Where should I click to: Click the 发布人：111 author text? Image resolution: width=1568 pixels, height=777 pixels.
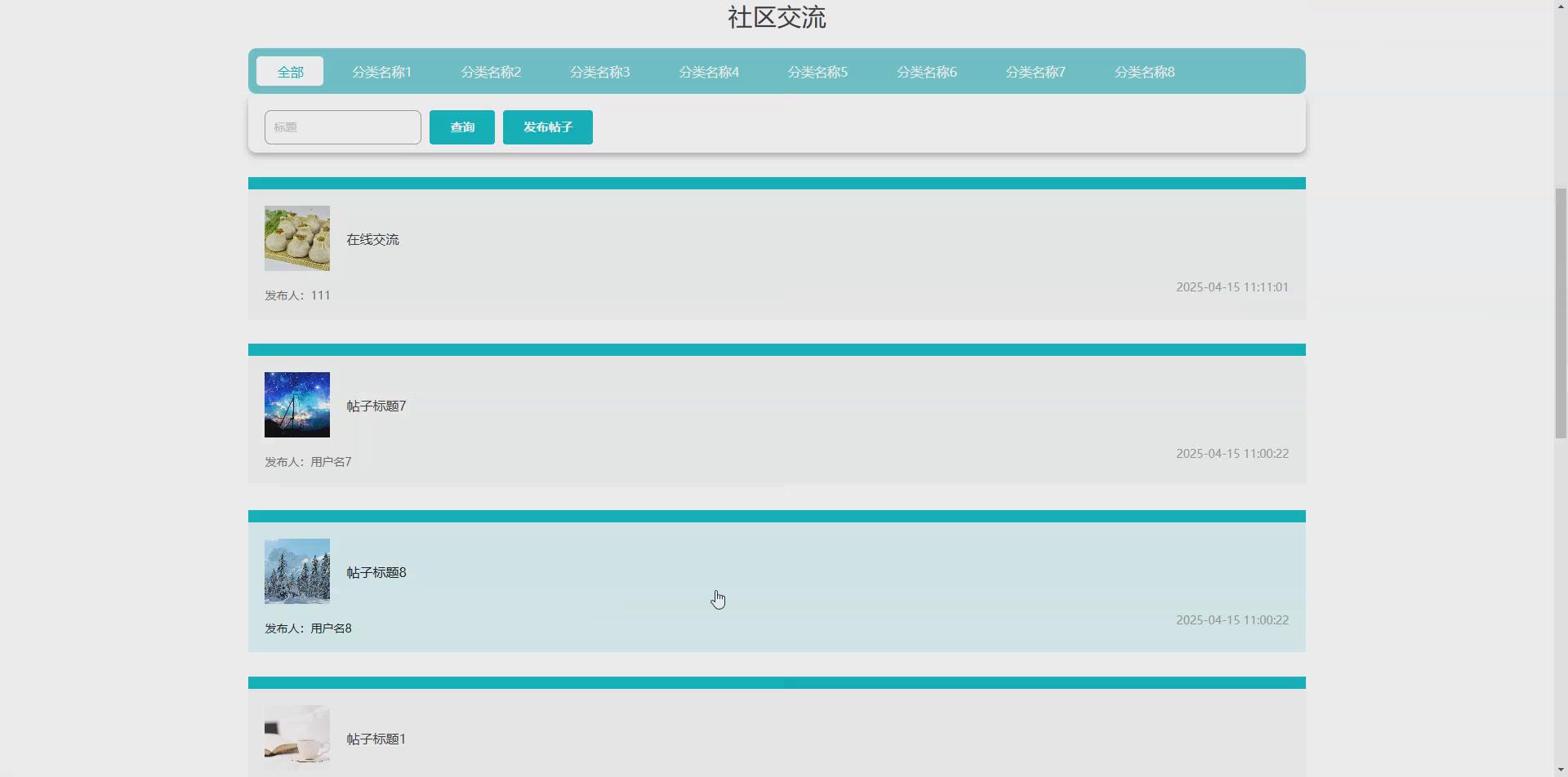click(x=297, y=295)
